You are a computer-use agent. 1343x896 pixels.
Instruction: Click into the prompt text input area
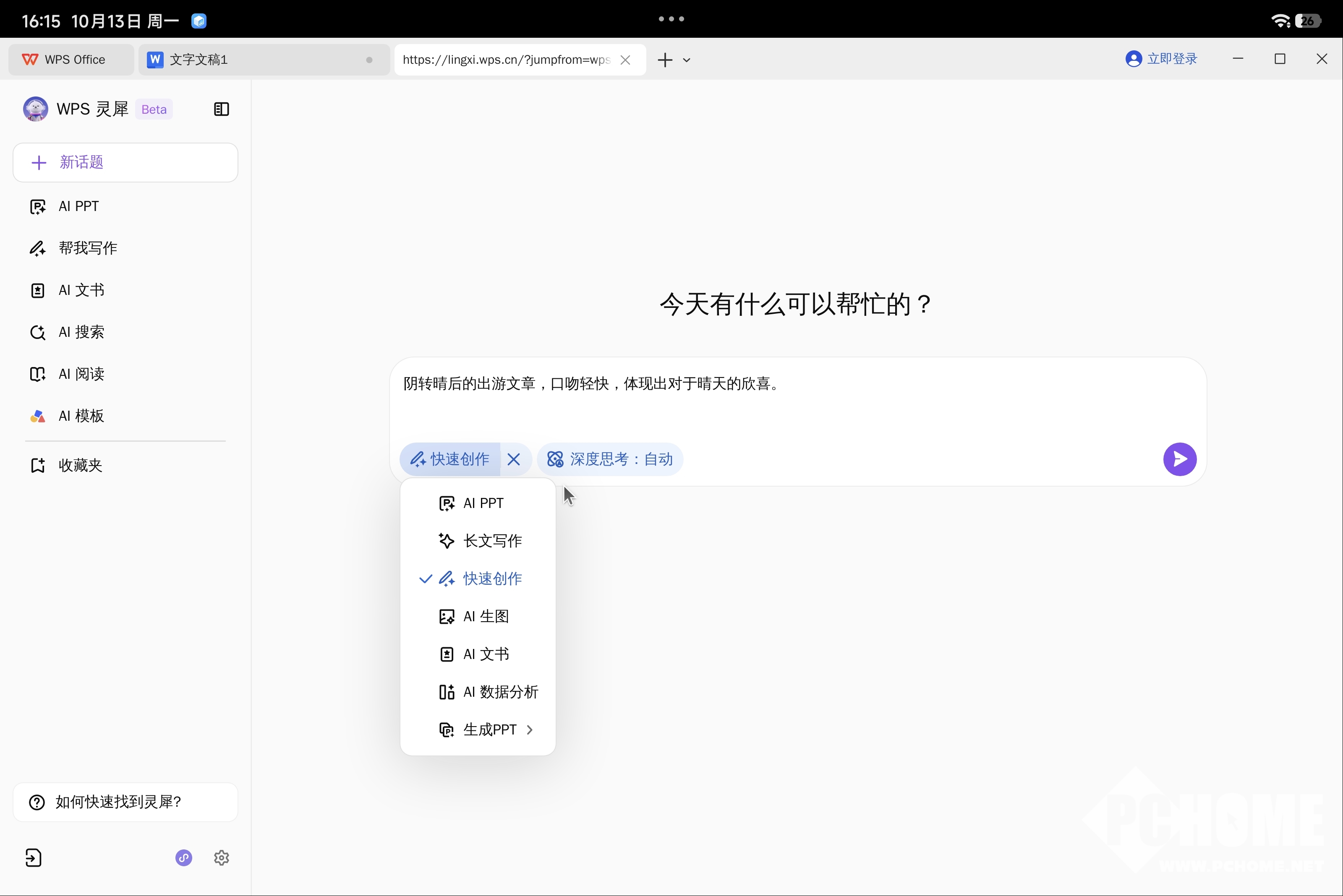[797, 400]
